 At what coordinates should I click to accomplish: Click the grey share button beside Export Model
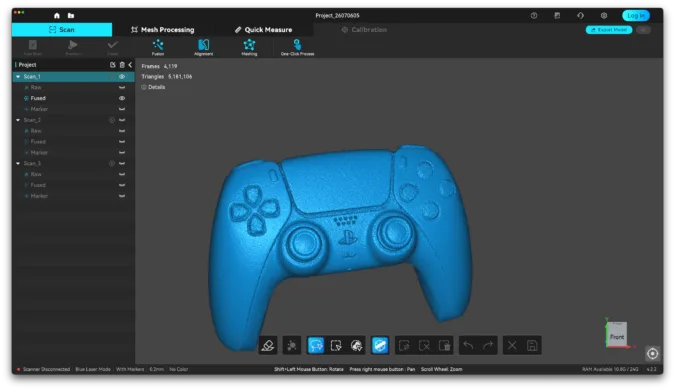[x=643, y=30]
